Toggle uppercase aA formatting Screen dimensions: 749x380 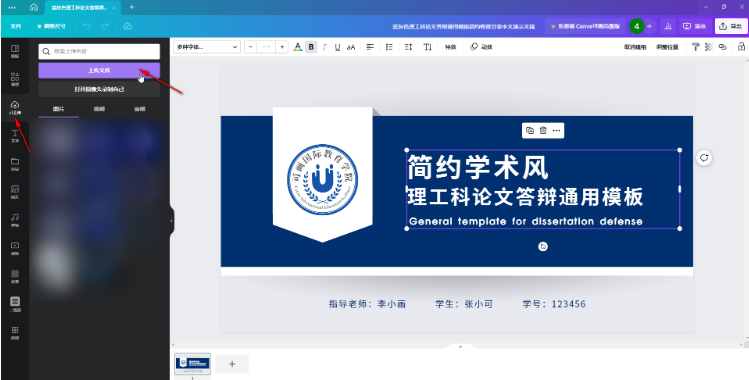[351, 47]
